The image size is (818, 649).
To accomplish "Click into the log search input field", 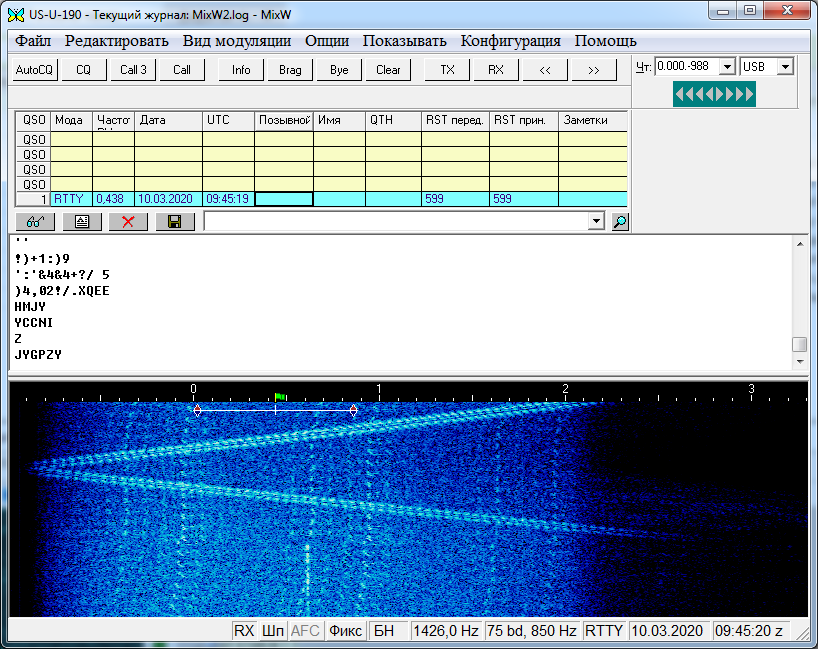I will (x=396, y=221).
